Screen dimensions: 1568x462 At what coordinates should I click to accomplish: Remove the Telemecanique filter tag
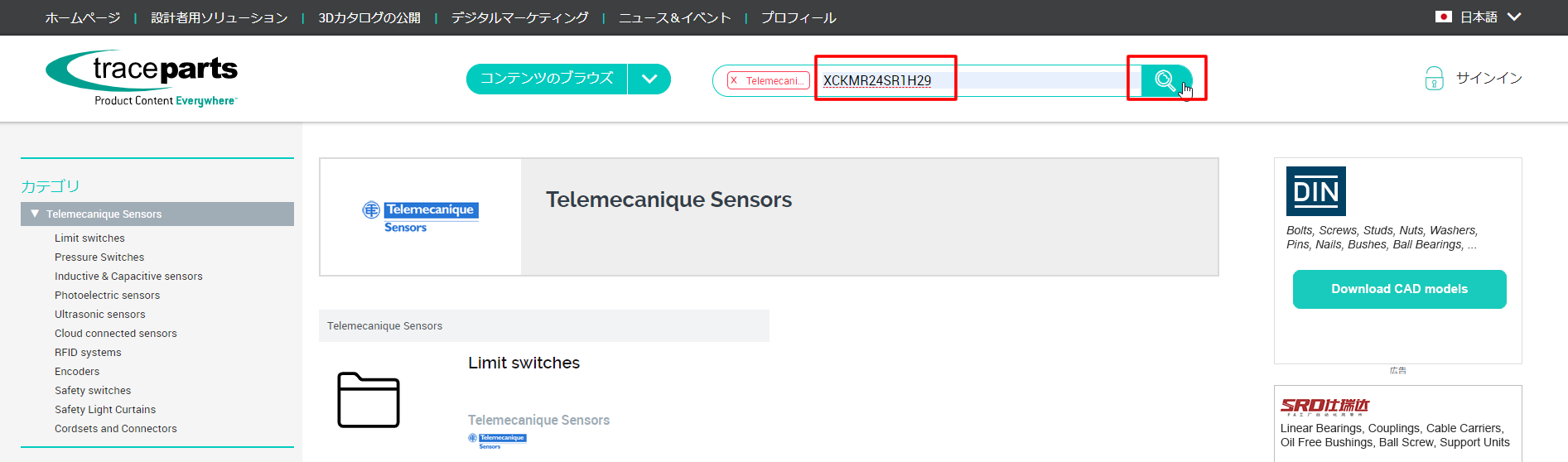734,80
